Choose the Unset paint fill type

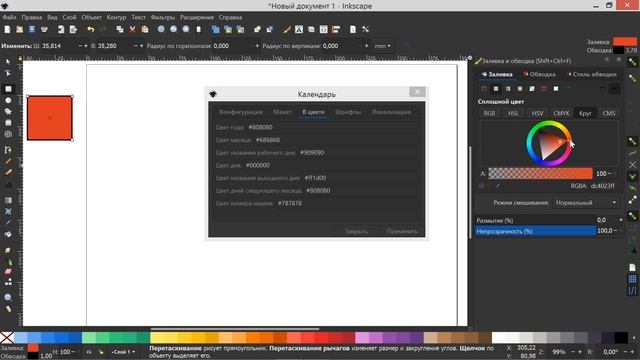click(x=568, y=89)
